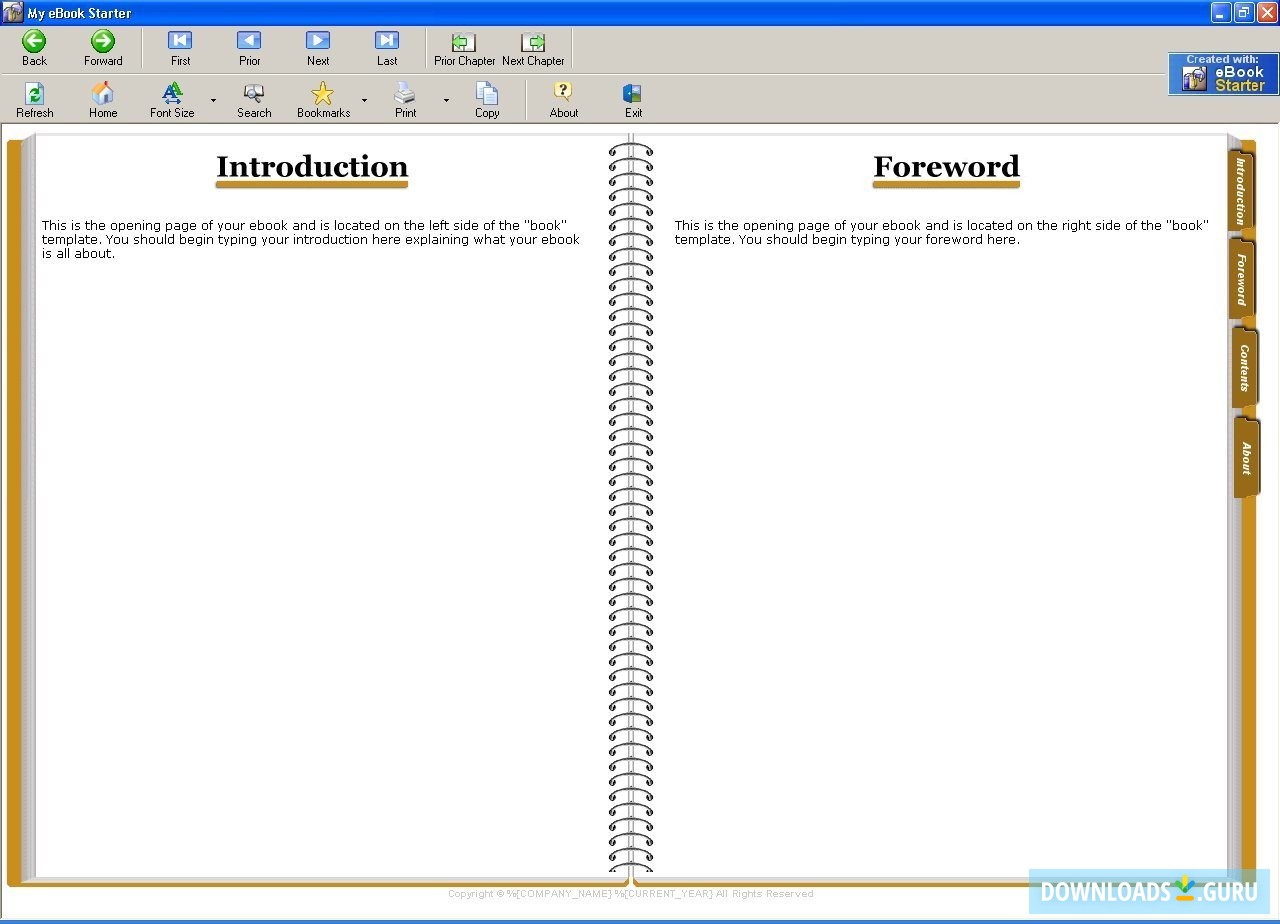1280x924 pixels.
Task: Click the Back navigation arrow
Action: tap(34, 48)
